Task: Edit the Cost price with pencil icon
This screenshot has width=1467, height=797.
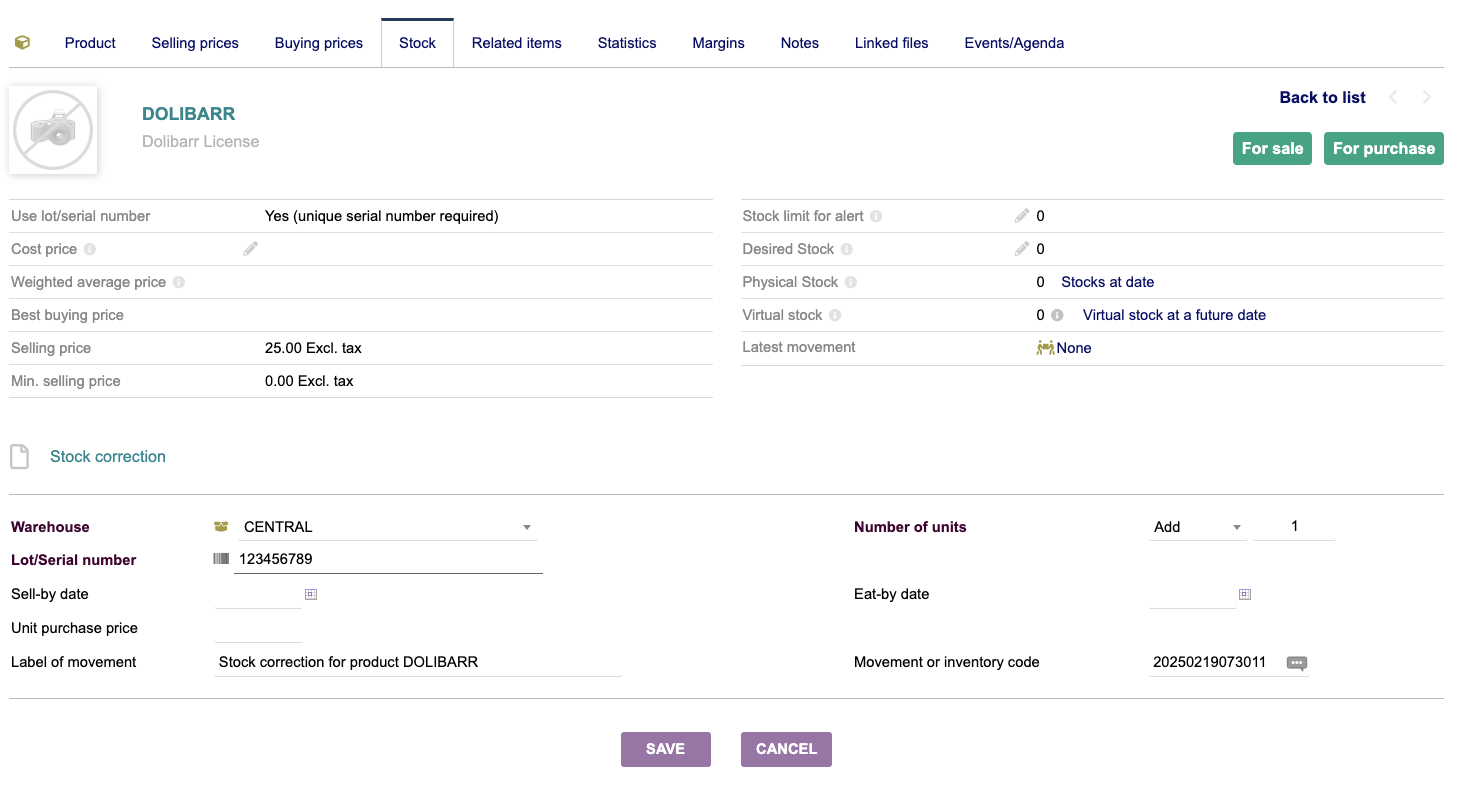Action: [250, 249]
